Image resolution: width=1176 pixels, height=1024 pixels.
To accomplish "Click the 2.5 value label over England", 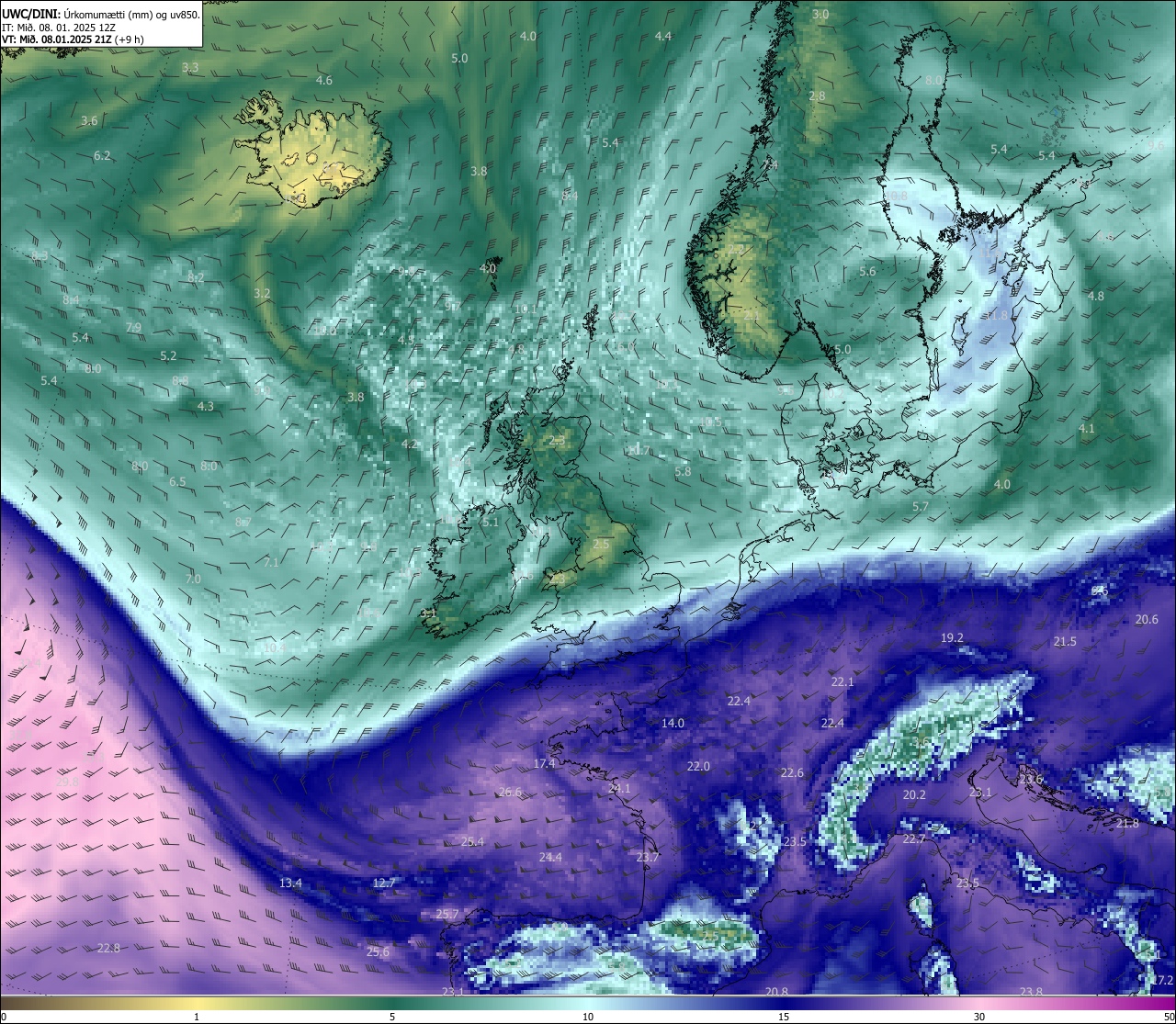I will 601,544.
